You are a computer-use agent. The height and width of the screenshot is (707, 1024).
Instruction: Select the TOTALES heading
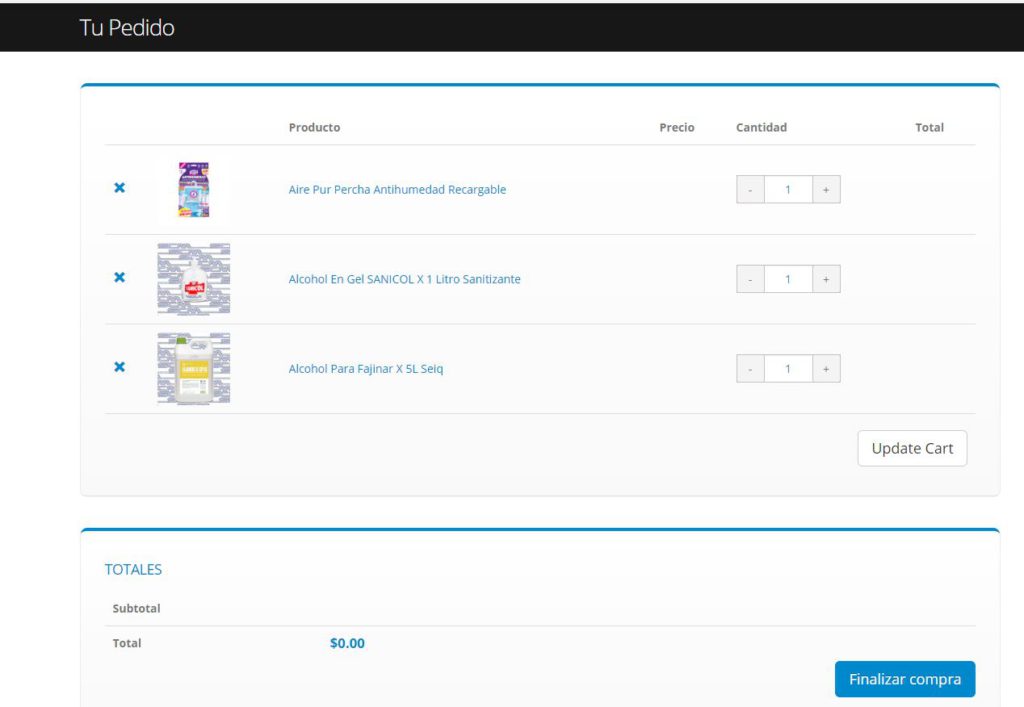(x=133, y=569)
